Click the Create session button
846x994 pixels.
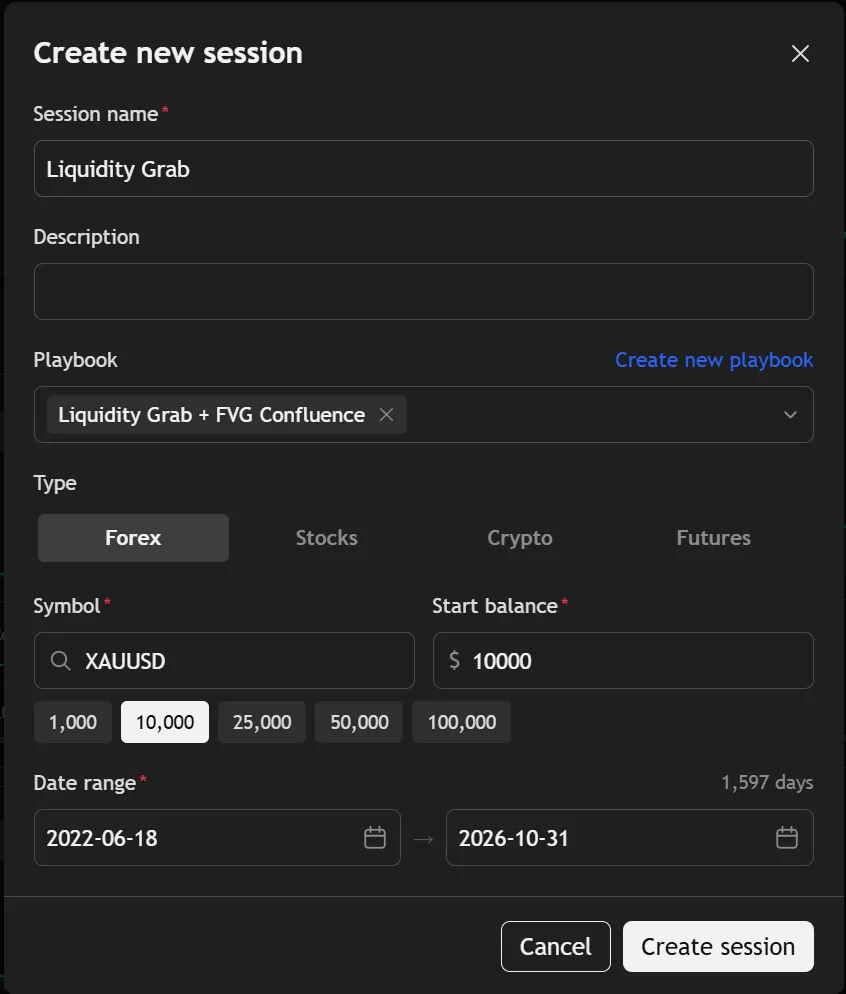(718, 946)
